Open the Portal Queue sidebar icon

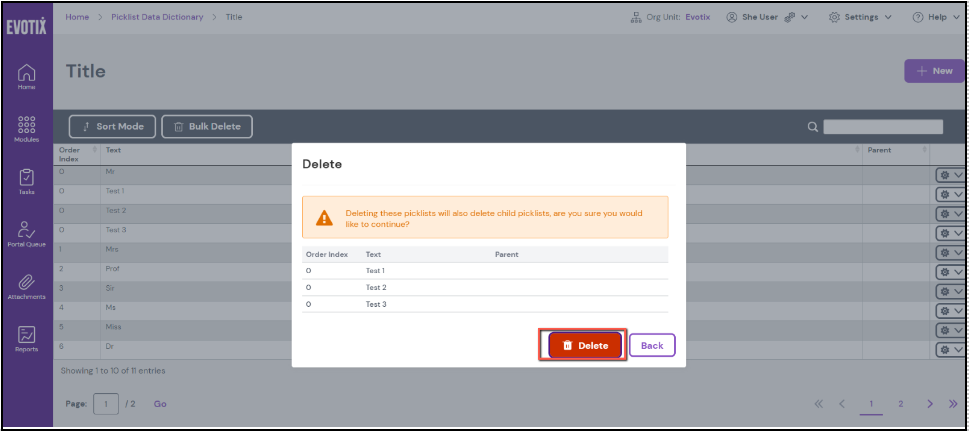click(x=27, y=233)
